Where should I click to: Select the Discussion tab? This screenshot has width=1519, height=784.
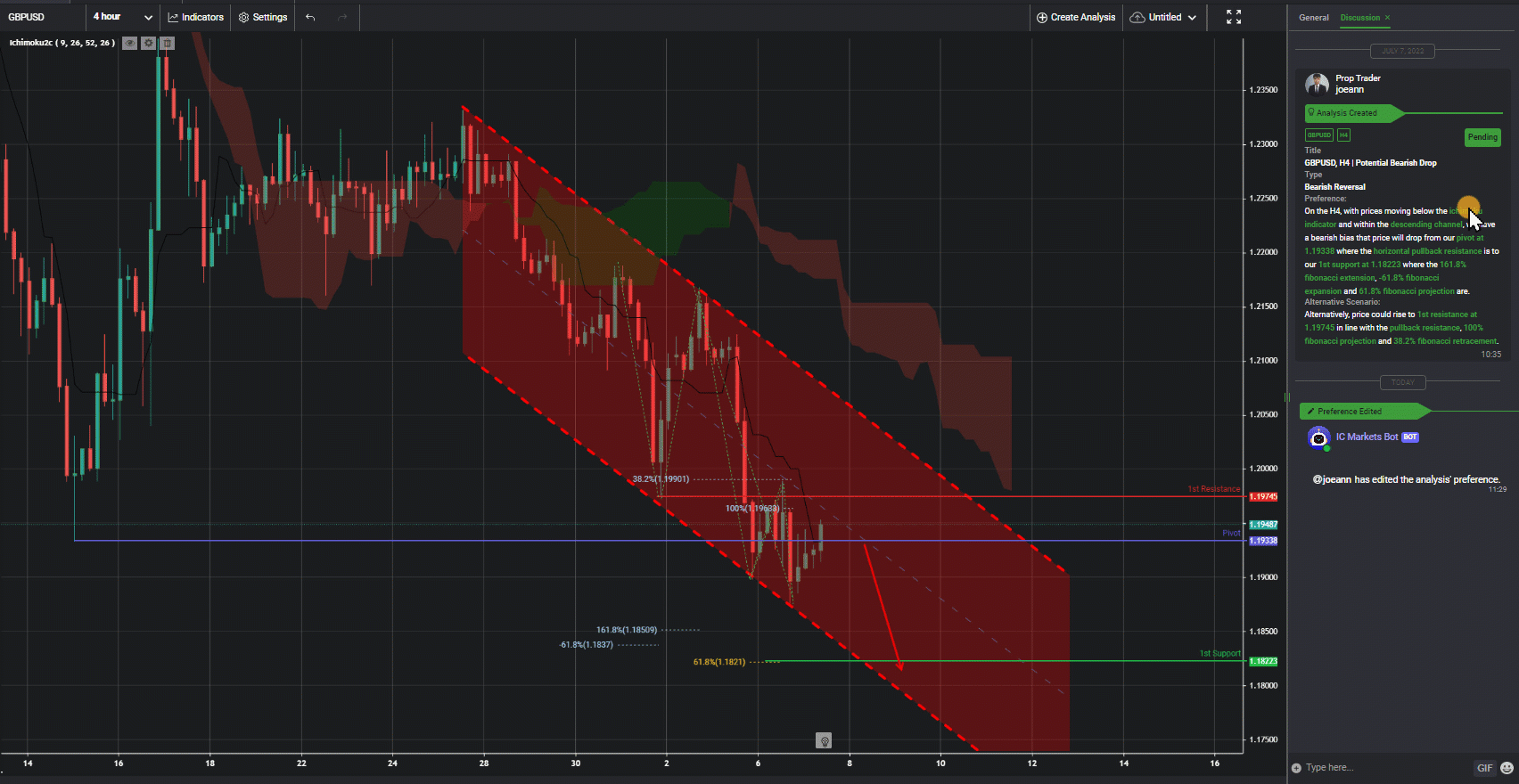point(1359,18)
